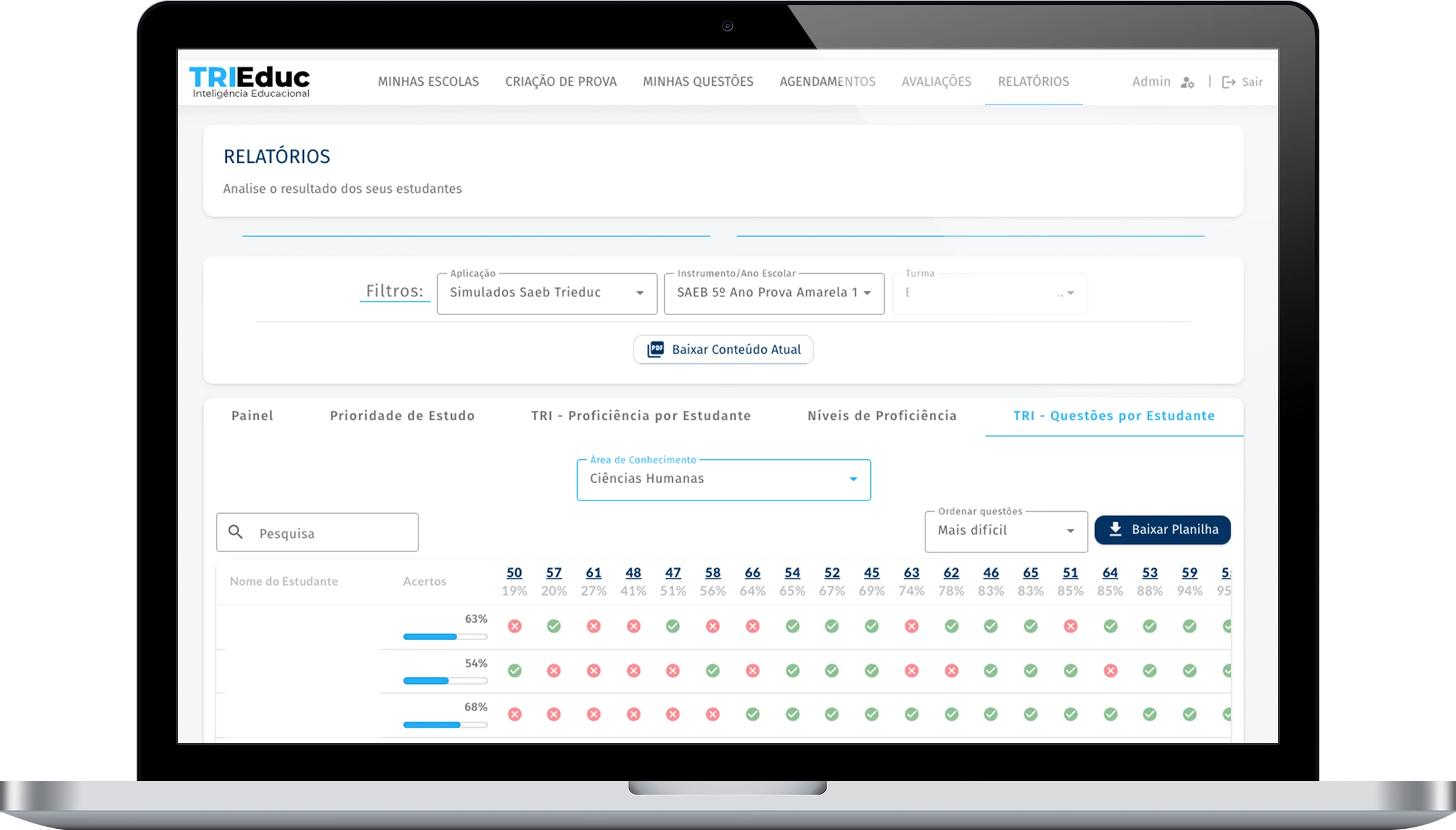Open the Aplicação dropdown

(x=546, y=293)
